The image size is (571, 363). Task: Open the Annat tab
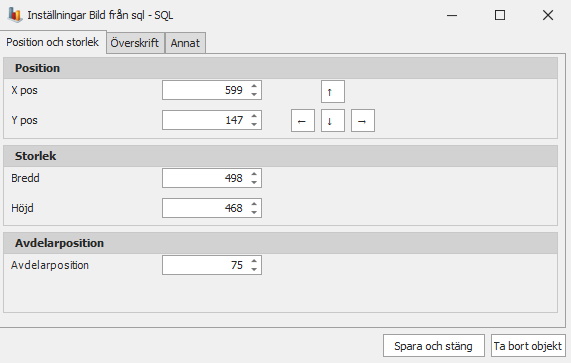coord(185,43)
